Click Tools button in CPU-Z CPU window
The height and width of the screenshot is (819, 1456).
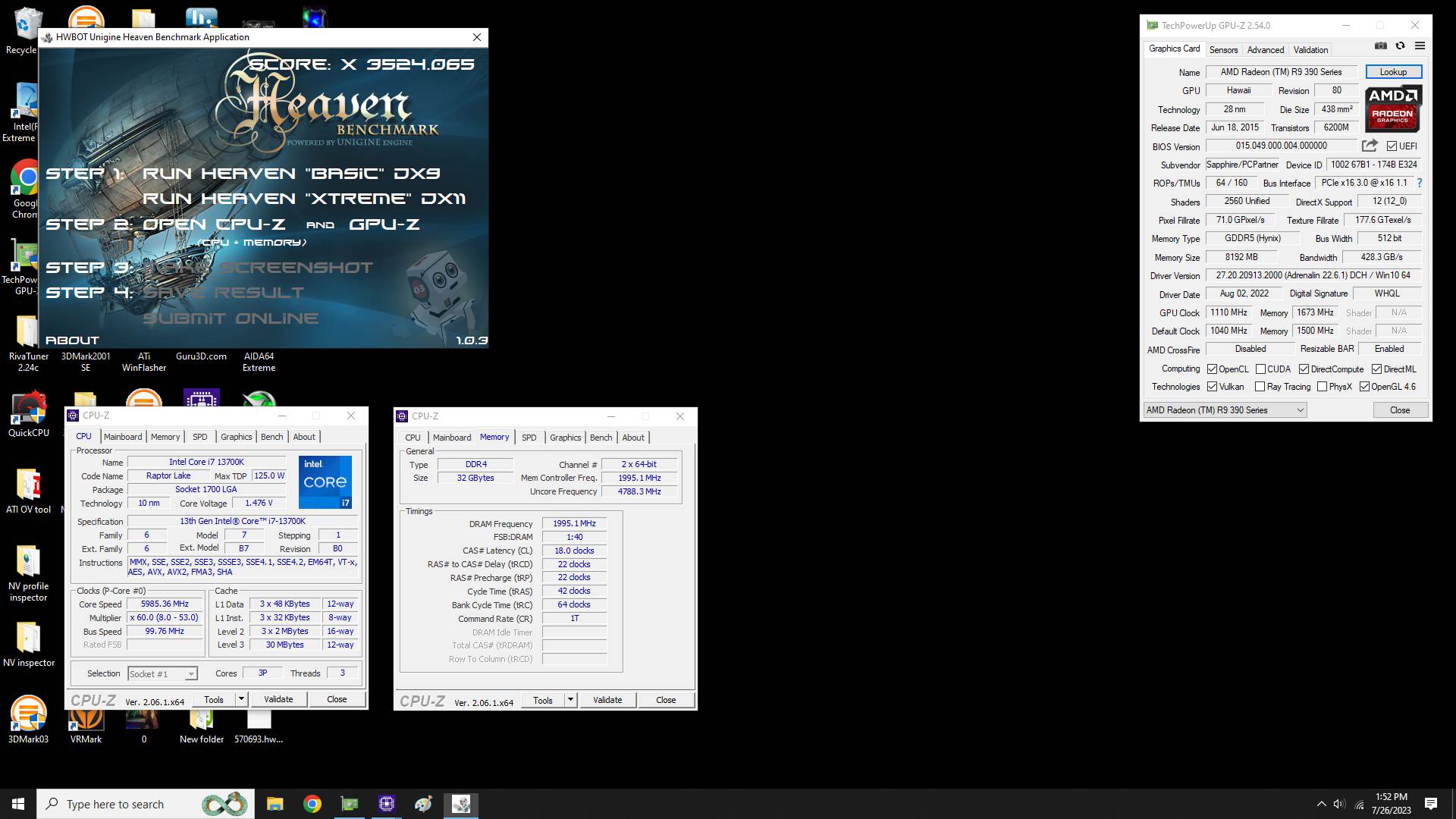(x=214, y=699)
